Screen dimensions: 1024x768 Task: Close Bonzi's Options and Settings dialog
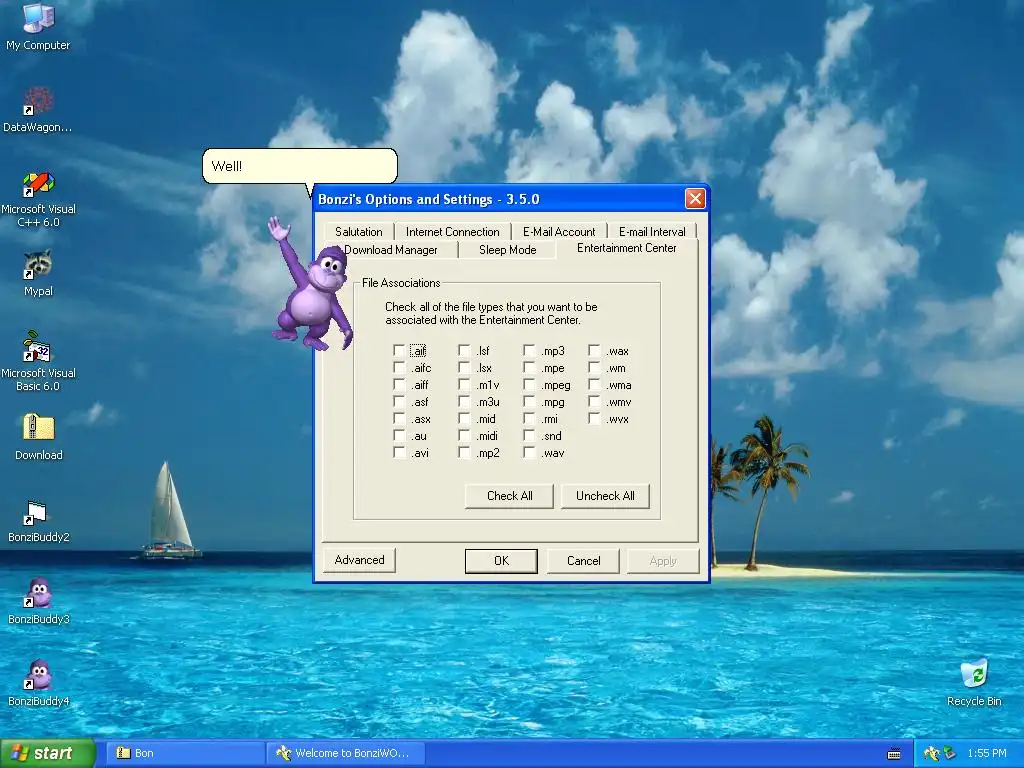tap(695, 199)
